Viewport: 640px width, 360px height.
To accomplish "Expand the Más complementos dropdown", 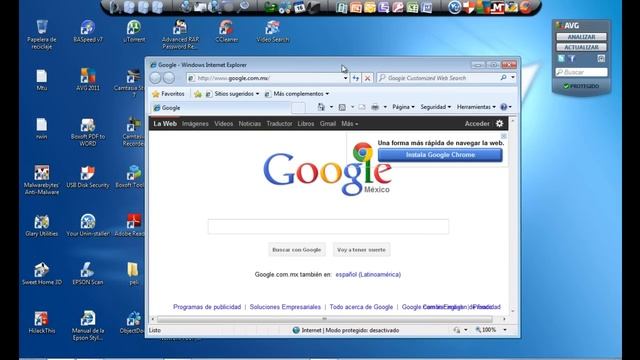I will (327, 94).
